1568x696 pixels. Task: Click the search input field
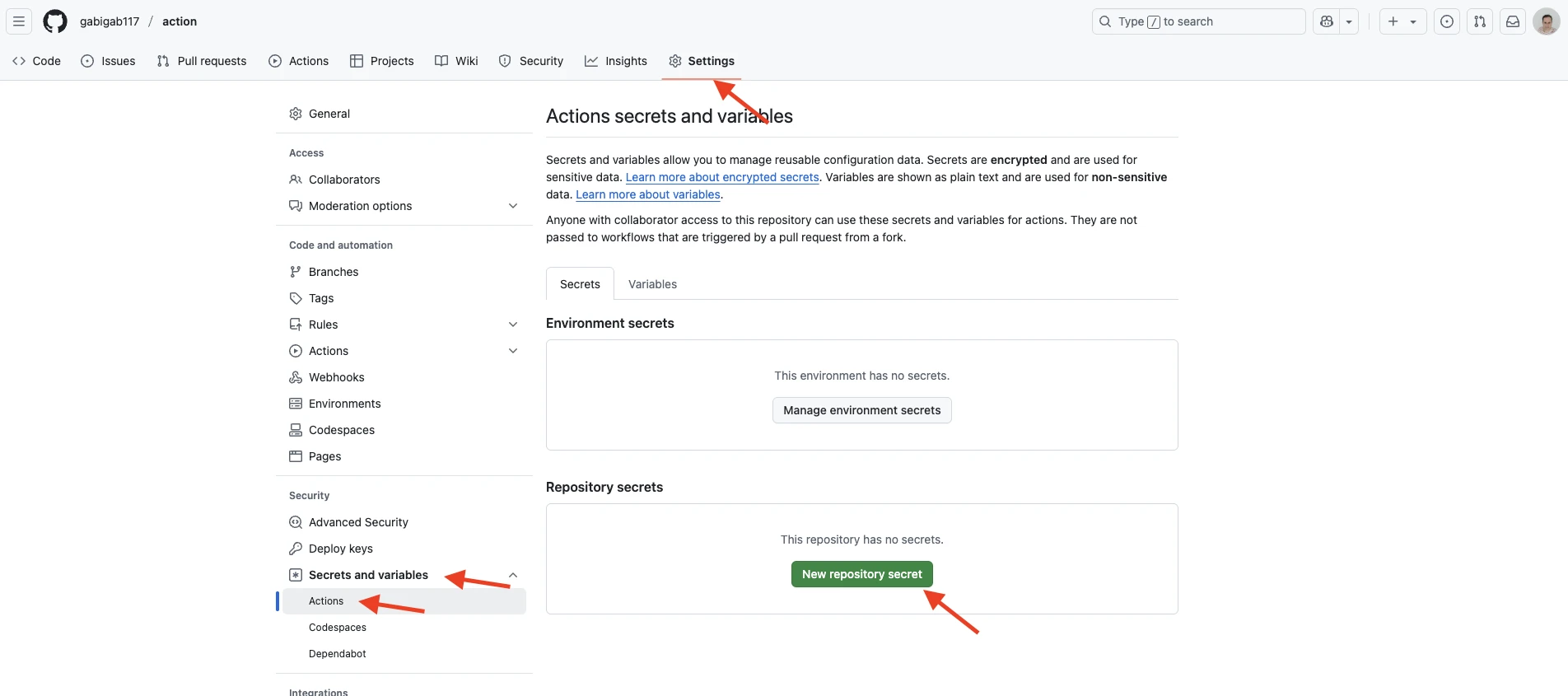[1198, 21]
